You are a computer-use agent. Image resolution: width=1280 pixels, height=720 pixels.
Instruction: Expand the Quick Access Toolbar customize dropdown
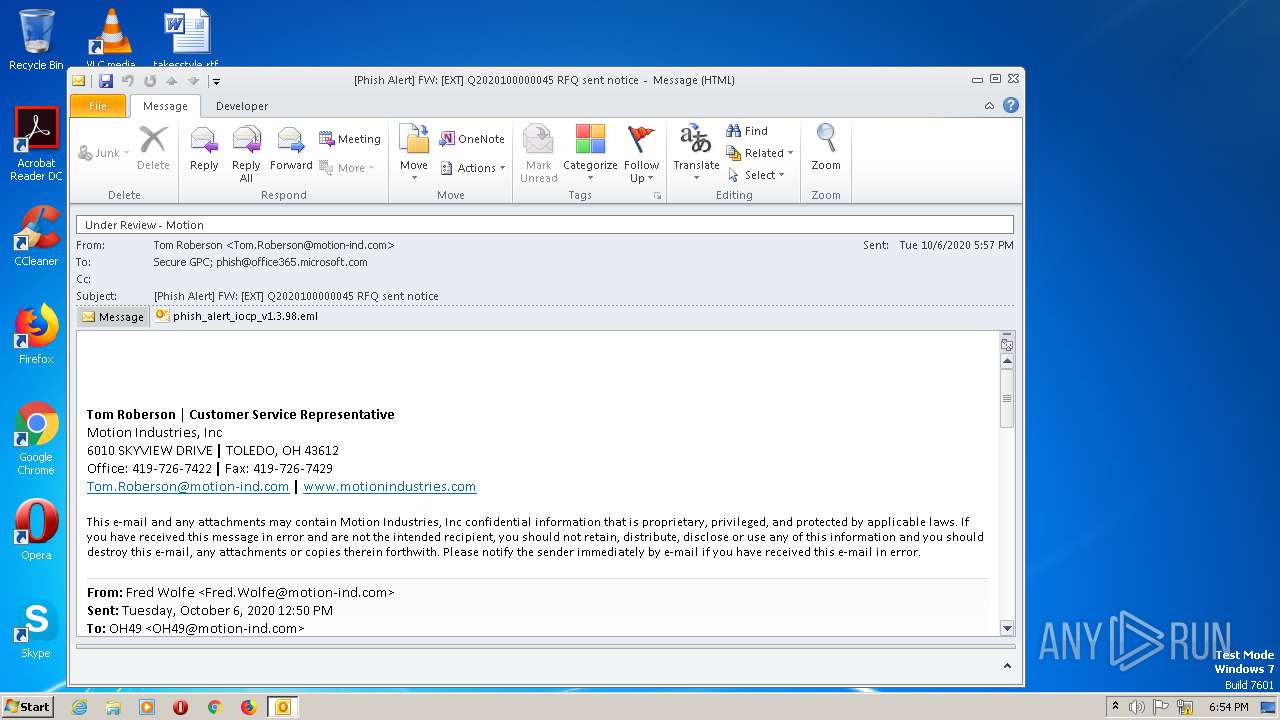(216, 81)
